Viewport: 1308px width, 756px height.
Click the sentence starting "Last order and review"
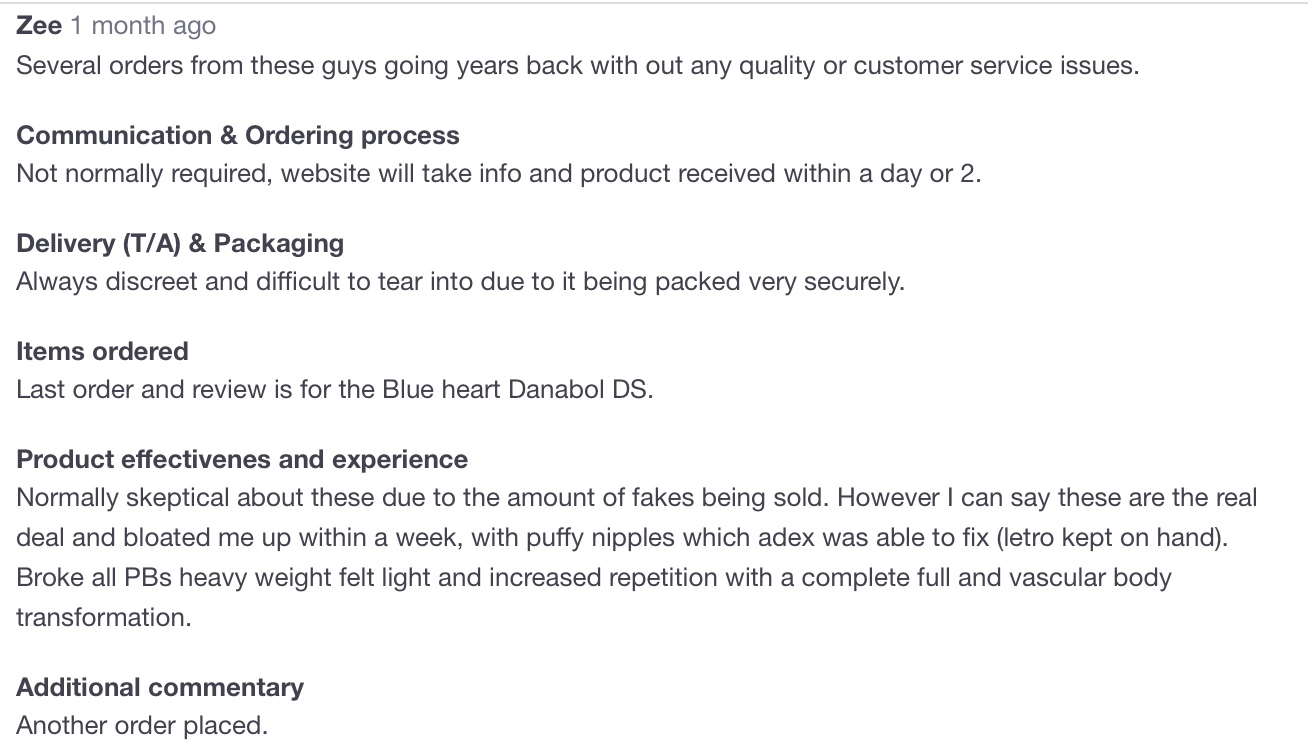pyautogui.click(x=334, y=389)
